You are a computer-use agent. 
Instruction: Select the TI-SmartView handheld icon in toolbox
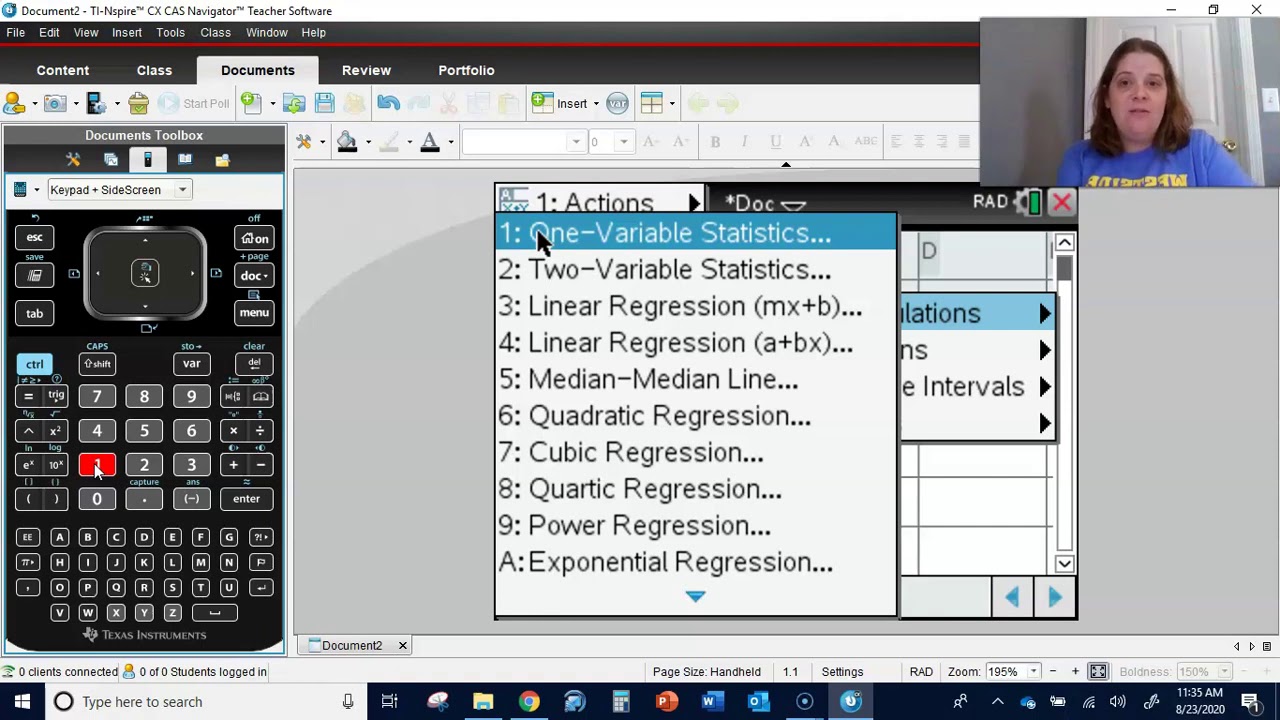point(147,160)
